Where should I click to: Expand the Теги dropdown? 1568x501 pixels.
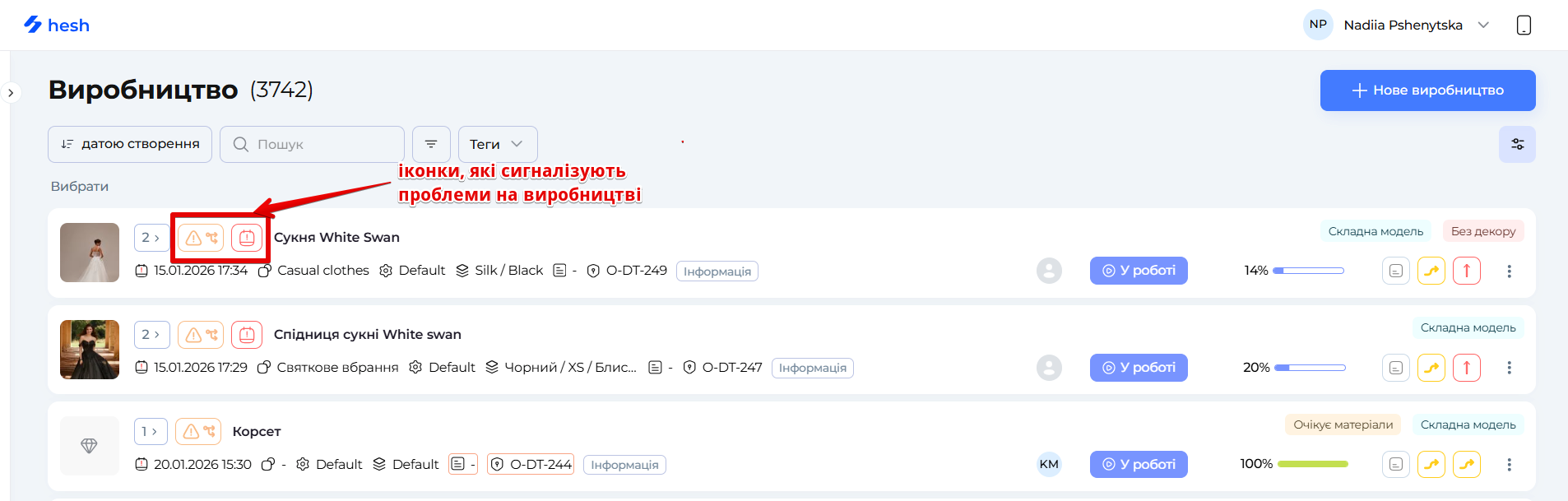point(497,144)
